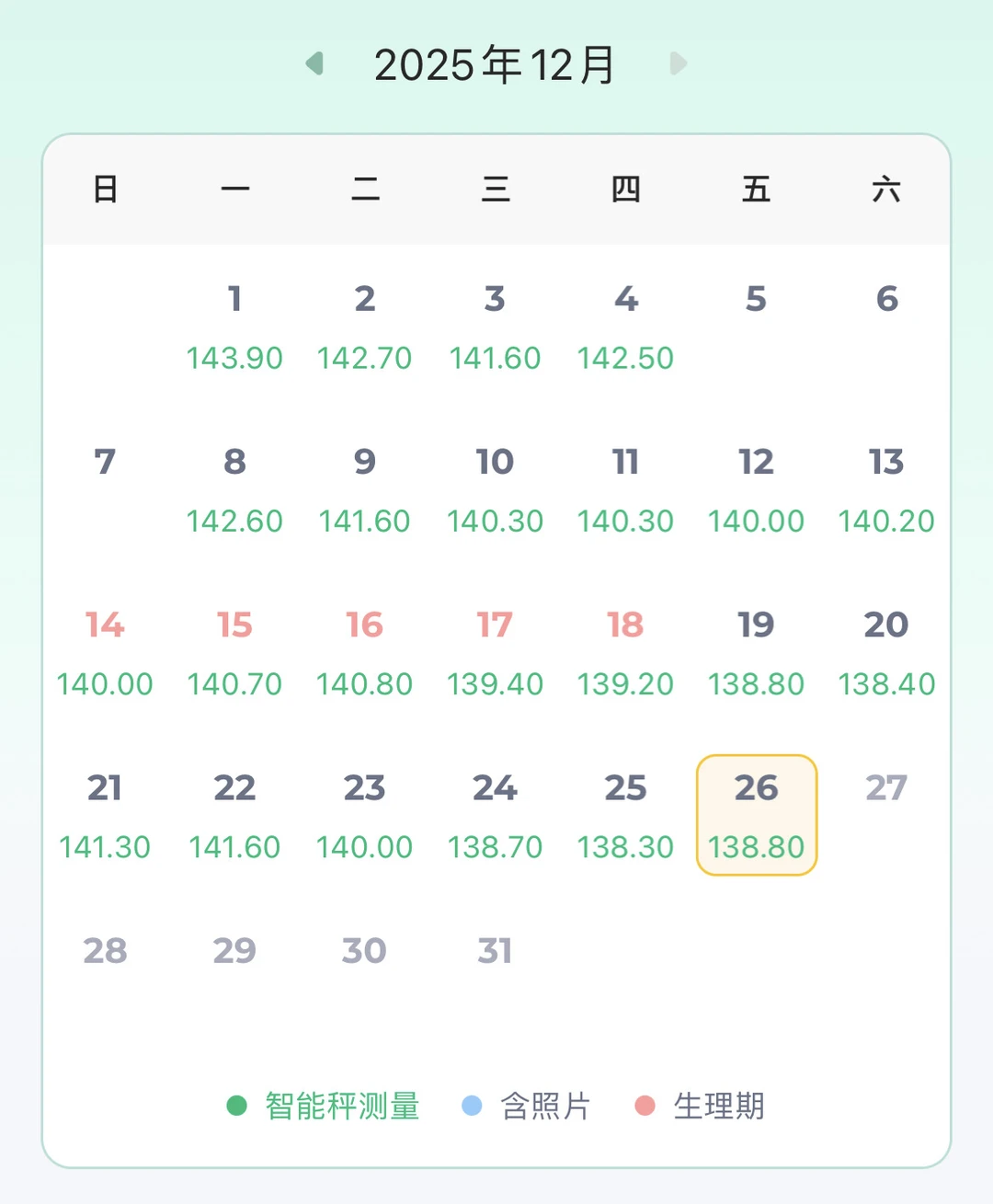Select December 5 with no record
Screen dimensions: 993x1204
[756, 313]
